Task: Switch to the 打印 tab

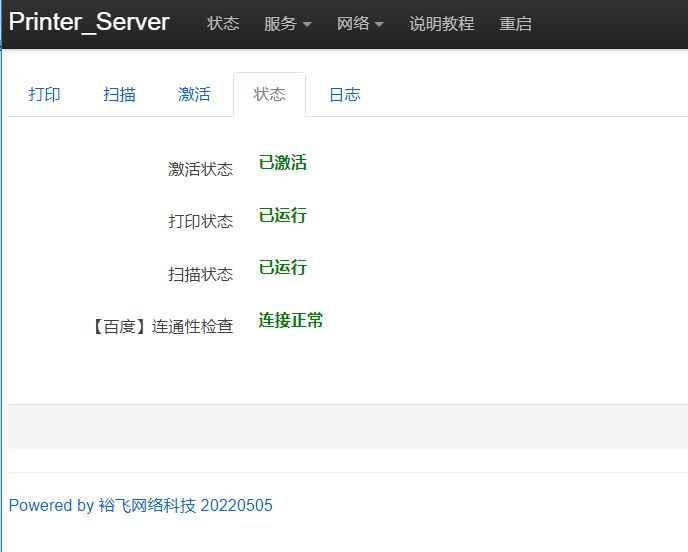Action: tap(45, 95)
